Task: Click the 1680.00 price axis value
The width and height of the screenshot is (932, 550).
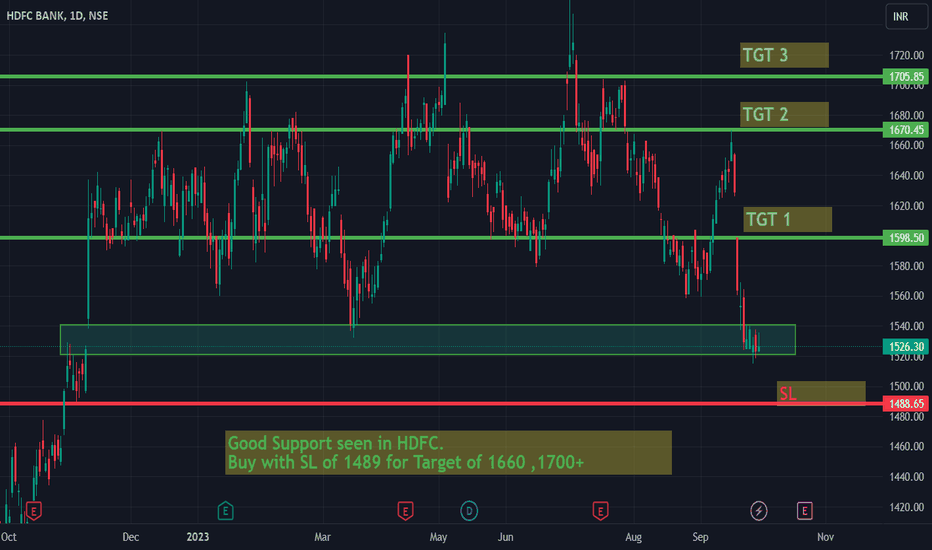Action: pos(906,115)
